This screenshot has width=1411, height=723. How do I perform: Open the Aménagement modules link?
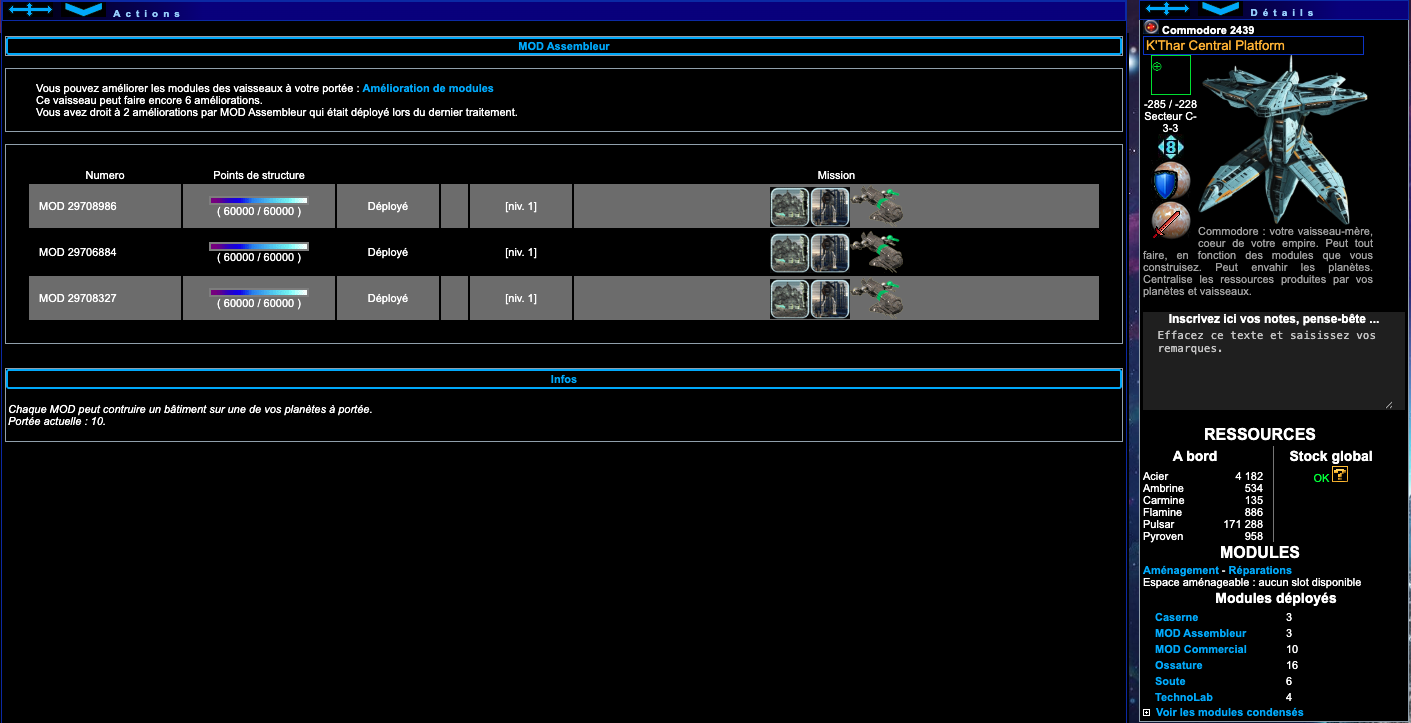1180,570
